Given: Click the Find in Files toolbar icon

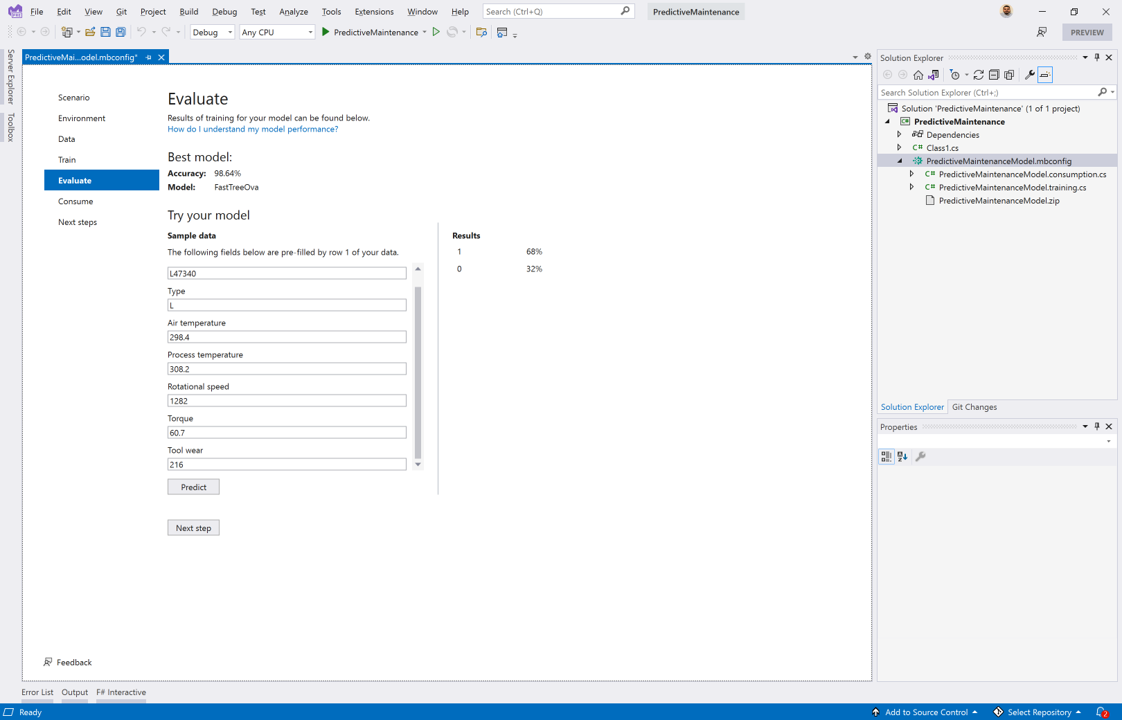Looking at the screenshot, I should pyautogui.click(x=482, y=32).
